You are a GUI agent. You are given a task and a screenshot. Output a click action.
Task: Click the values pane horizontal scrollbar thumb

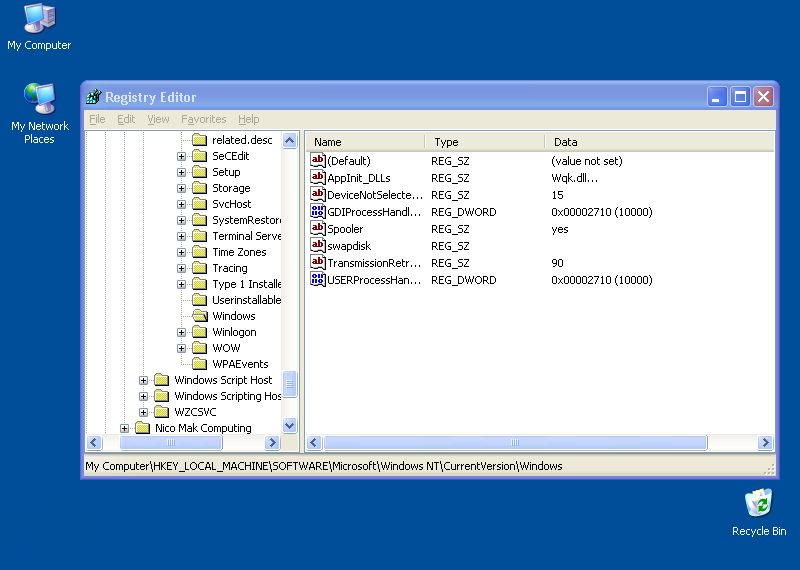[515, 442]
